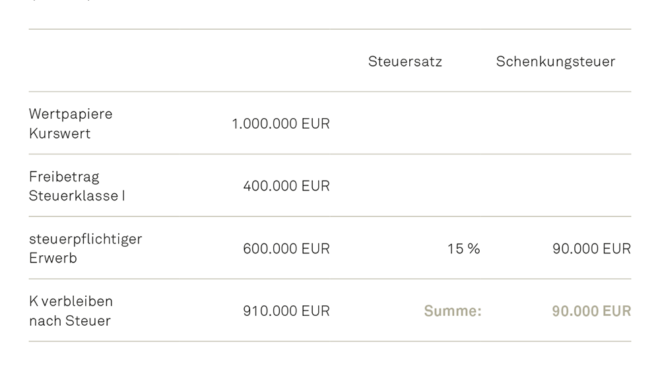Select the K verbleiben nach Steuer label
The image size is (660, 370).
(x=71, y=311)
